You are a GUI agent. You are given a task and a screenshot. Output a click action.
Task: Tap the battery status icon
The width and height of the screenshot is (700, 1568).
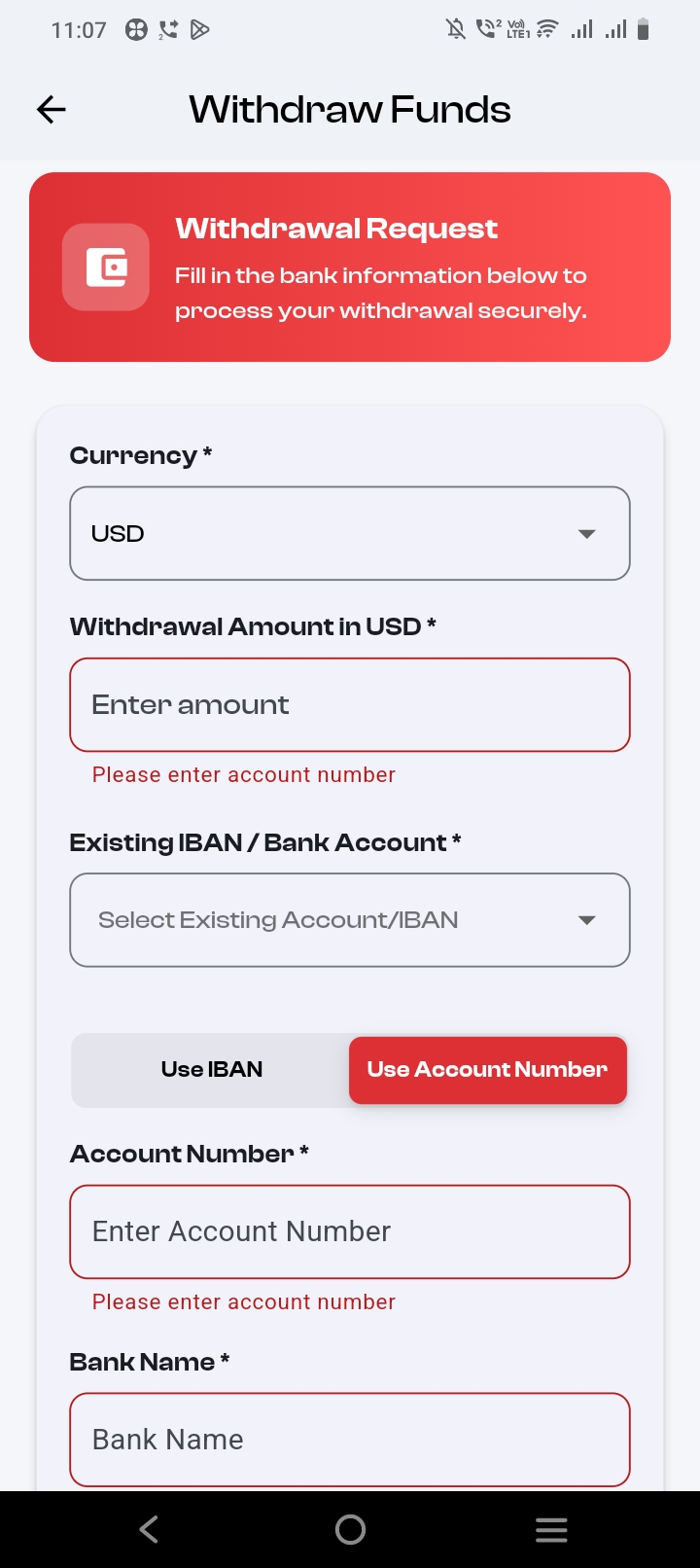[643, 29]
